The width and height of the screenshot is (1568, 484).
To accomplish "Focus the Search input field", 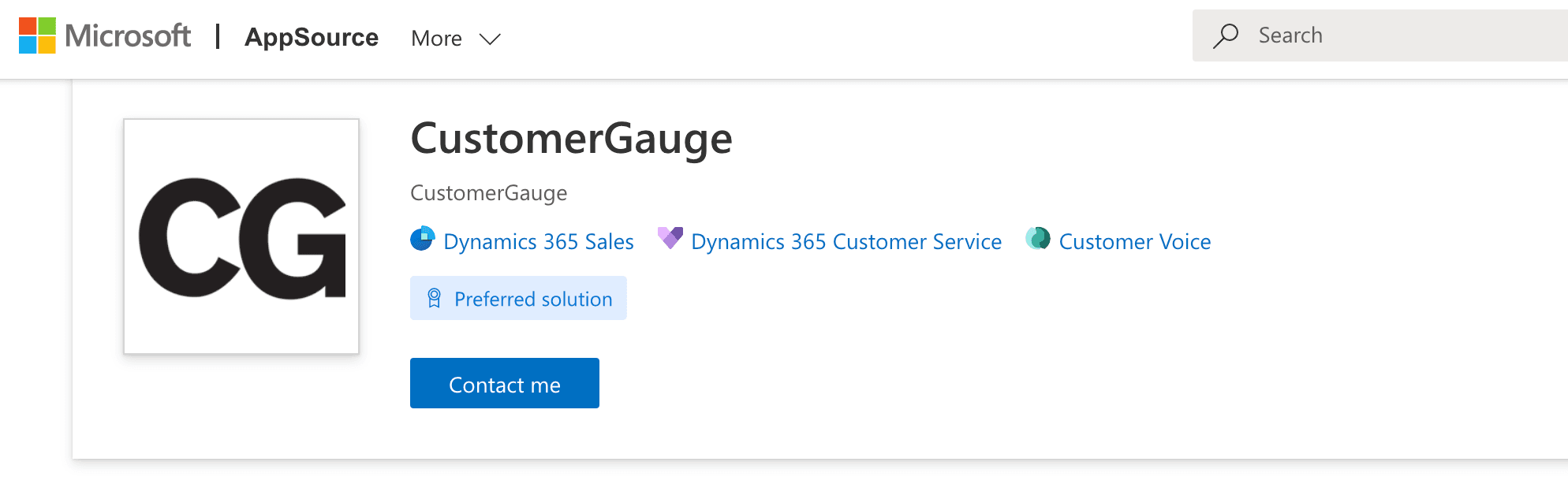I will (x=1380, y=35).
